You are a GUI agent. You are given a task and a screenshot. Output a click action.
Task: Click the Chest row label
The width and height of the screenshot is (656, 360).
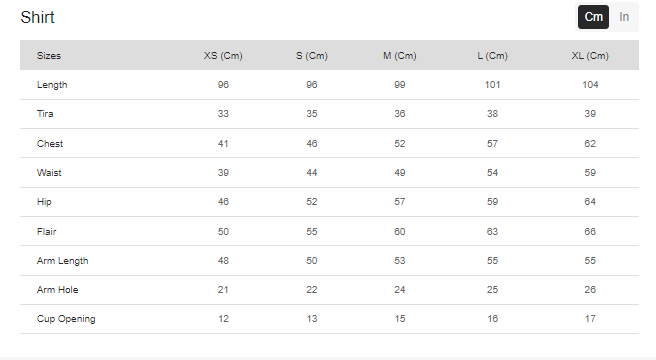point(50,144)
